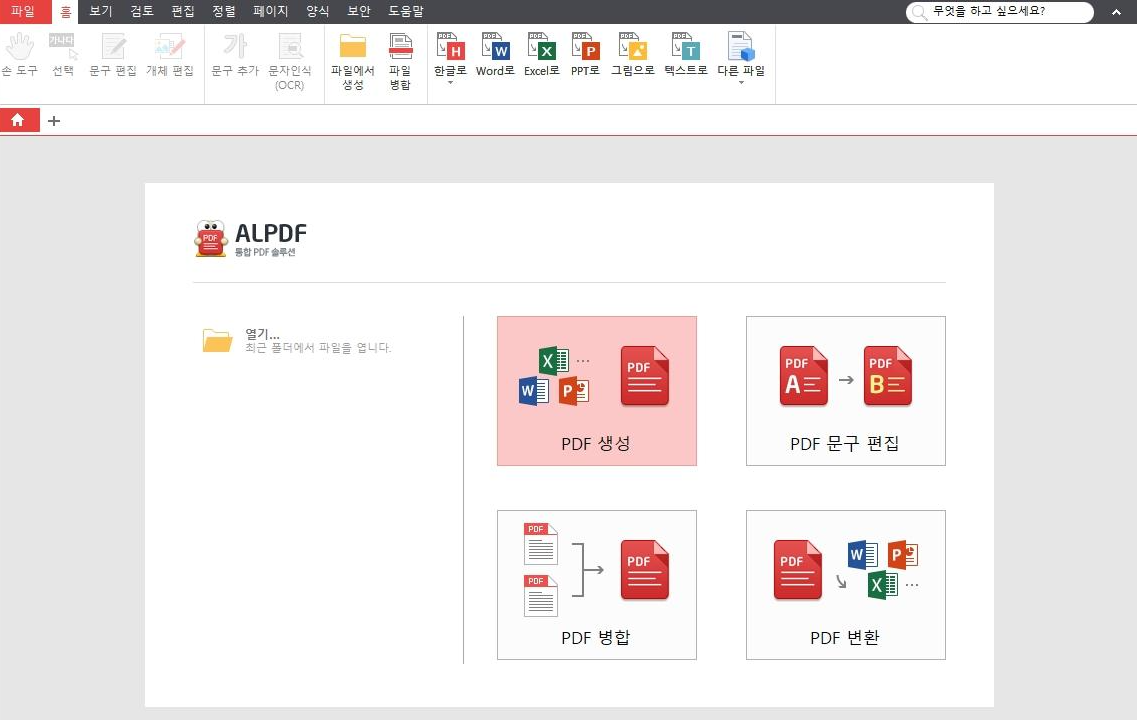Collapse the ribbon with the chevron
This screenshot has width=1137, height=720.
pyautogui.click(x=1116, y=12)
